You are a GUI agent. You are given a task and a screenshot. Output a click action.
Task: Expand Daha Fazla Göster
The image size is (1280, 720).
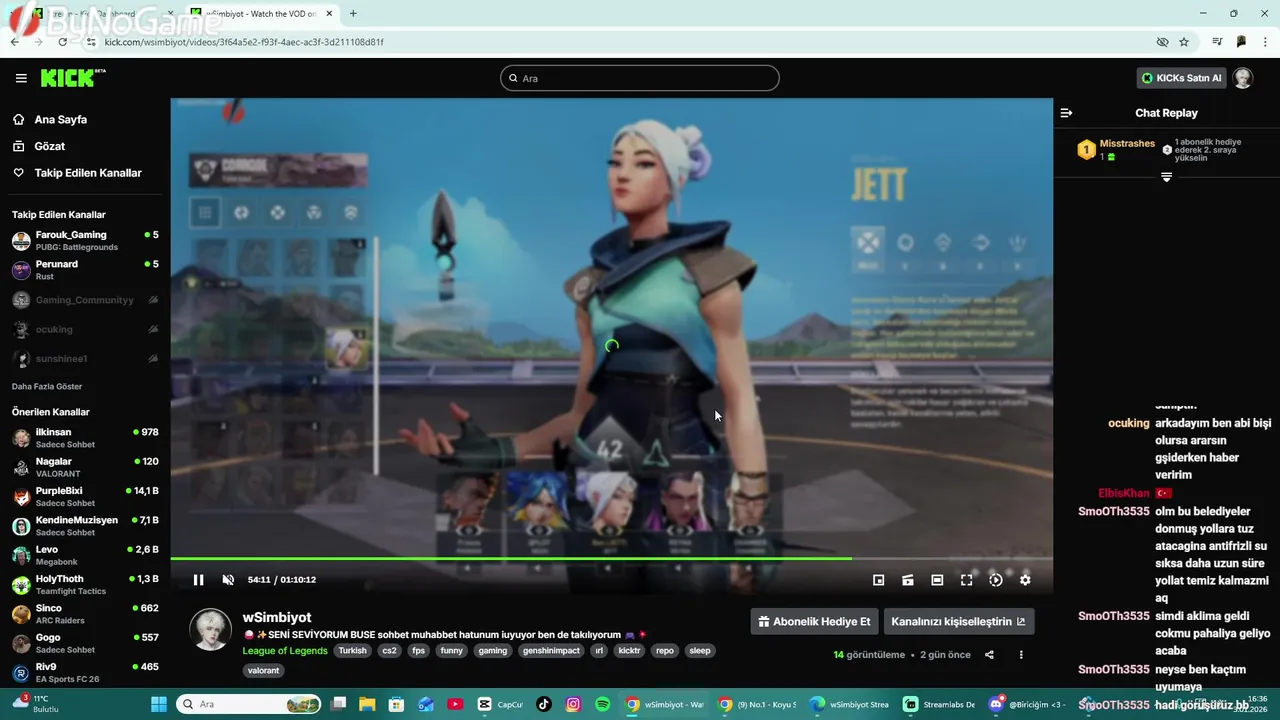click(47, 386)
